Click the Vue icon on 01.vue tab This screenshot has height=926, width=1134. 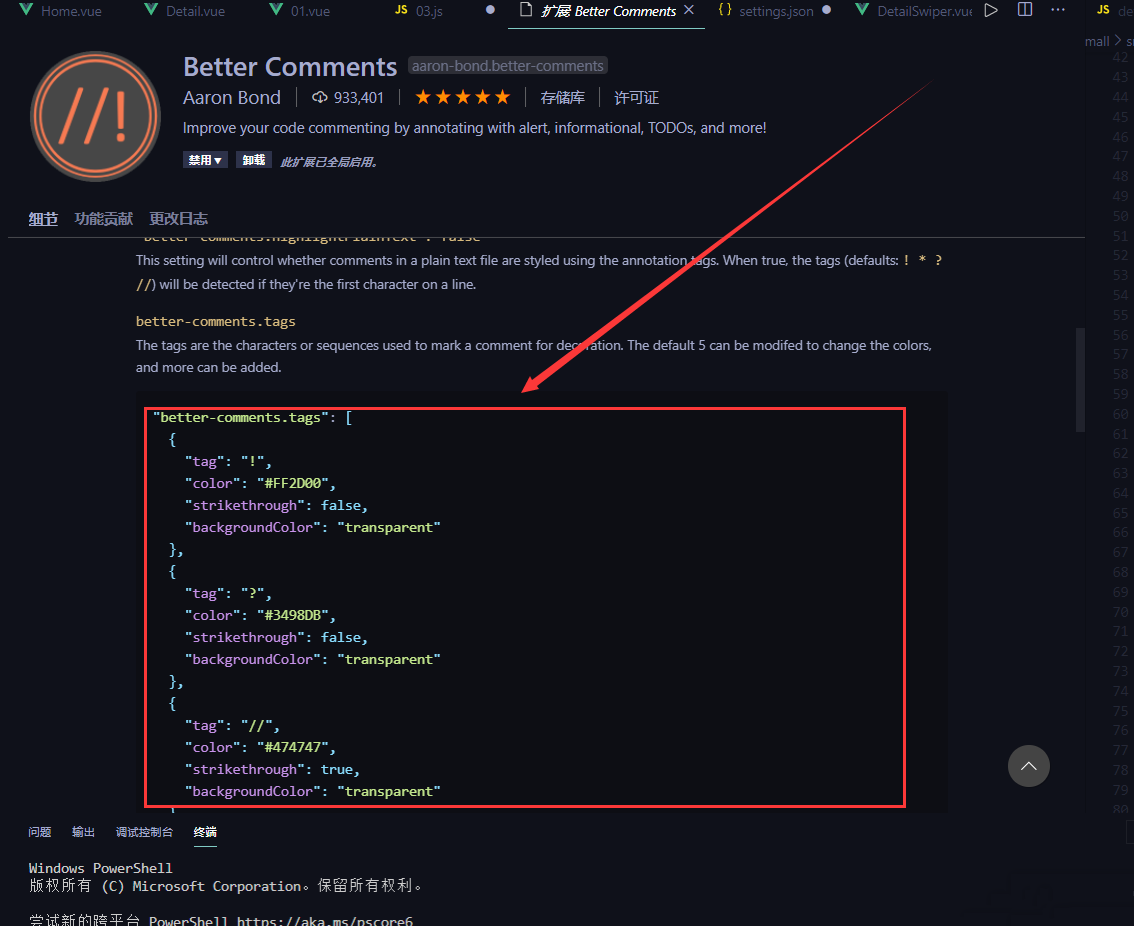tap(276, 10)
